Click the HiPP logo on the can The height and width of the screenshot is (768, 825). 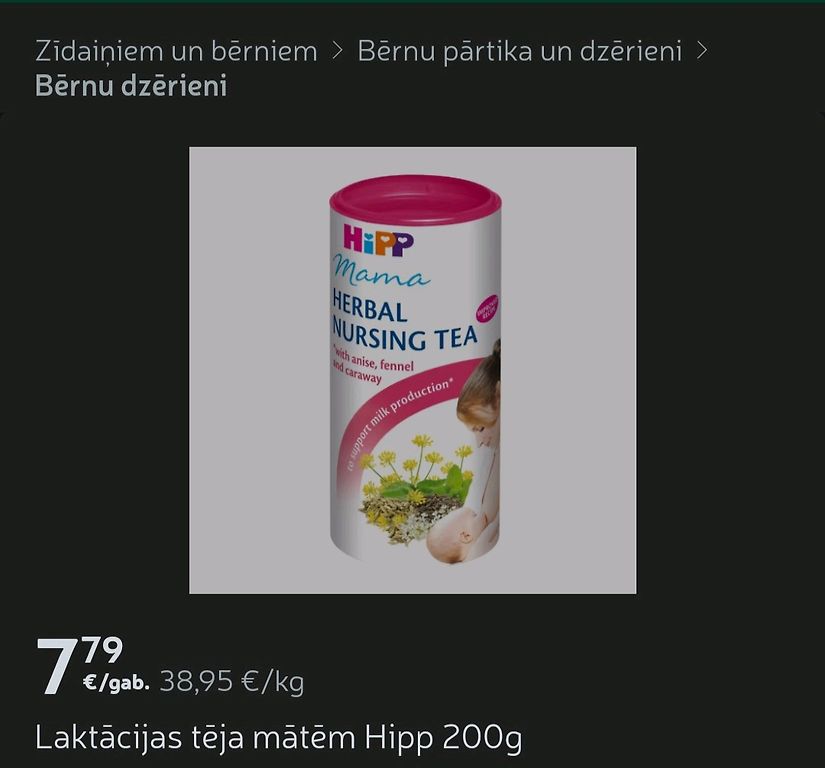tap(379, 240)
